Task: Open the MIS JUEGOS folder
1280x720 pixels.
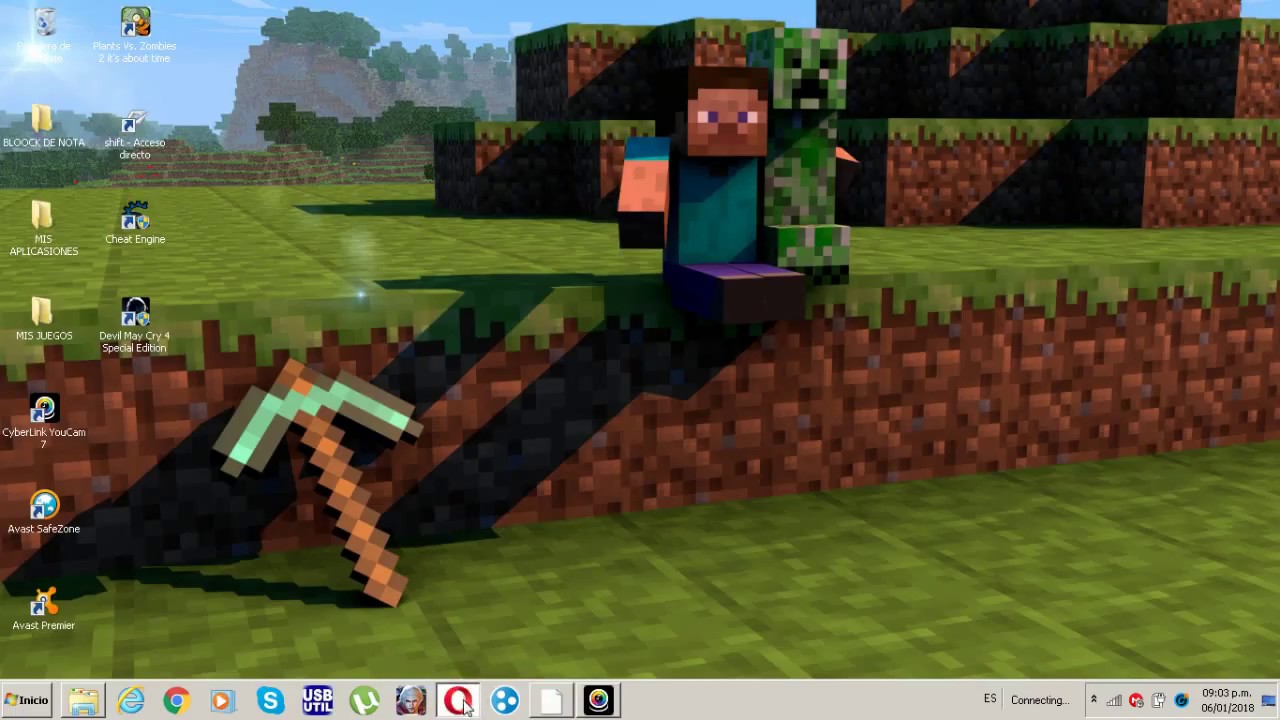Action: point(43,320)
